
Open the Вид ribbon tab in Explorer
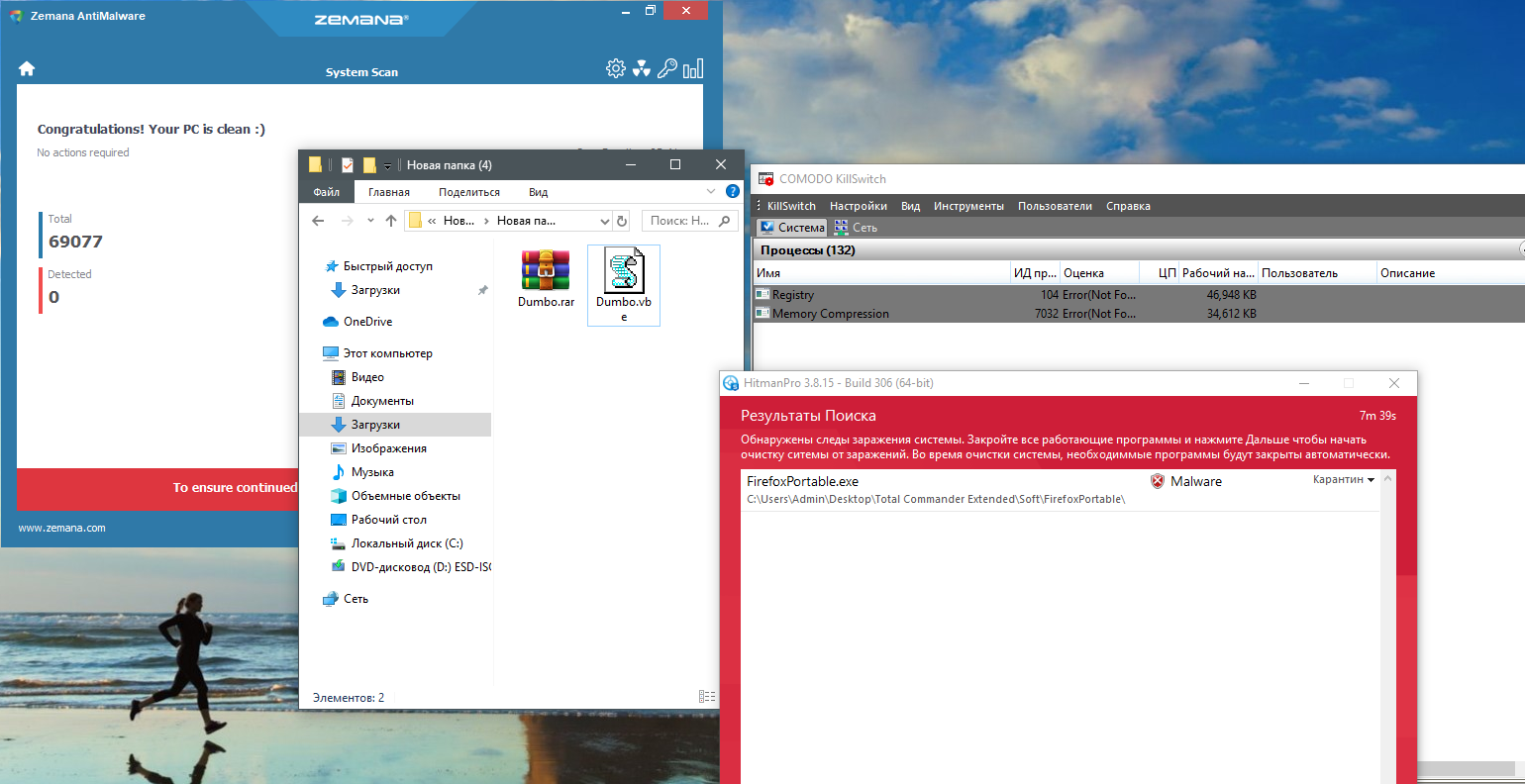click(x=538, y=192)
